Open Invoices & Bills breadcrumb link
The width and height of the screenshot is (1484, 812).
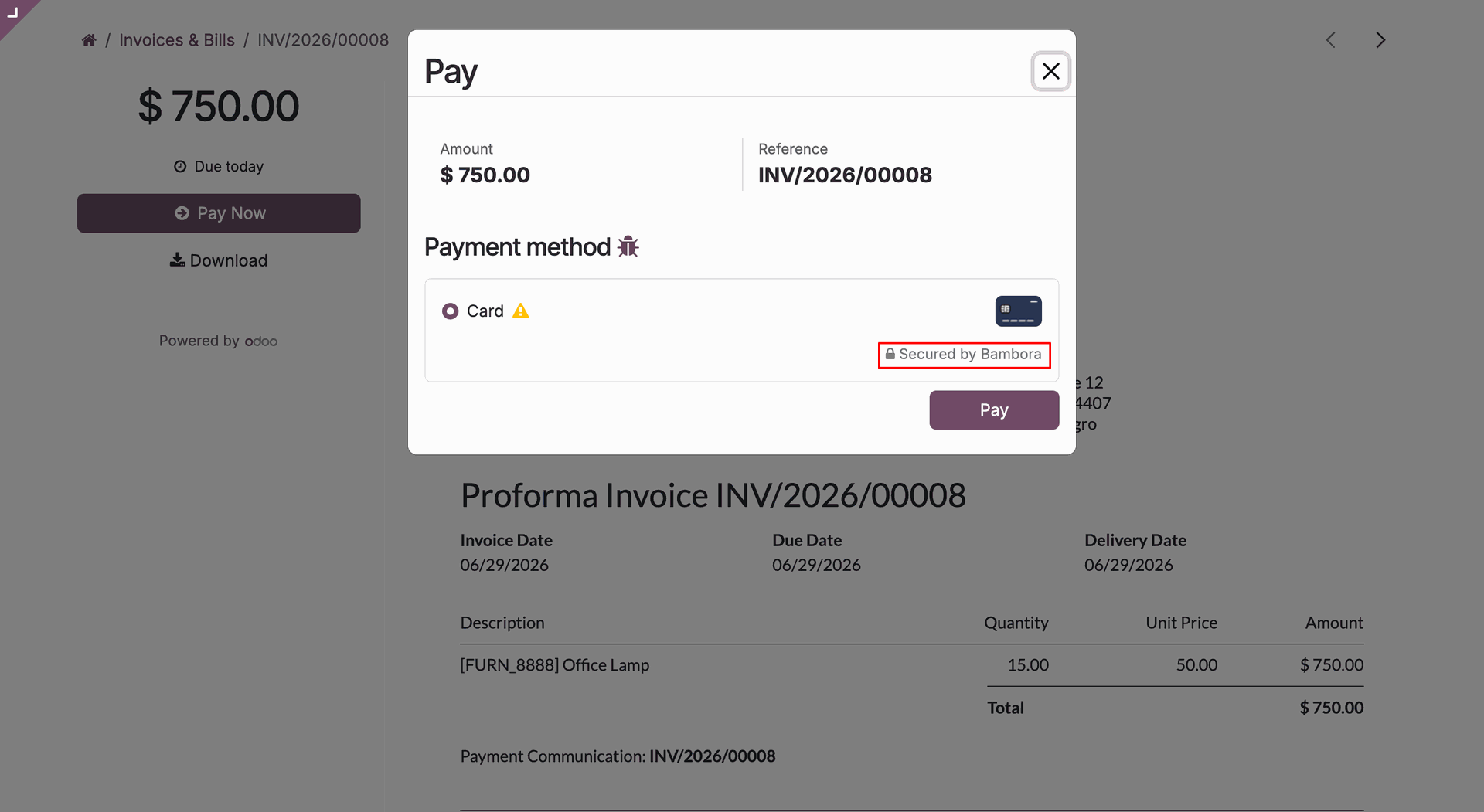click(177, 40)
